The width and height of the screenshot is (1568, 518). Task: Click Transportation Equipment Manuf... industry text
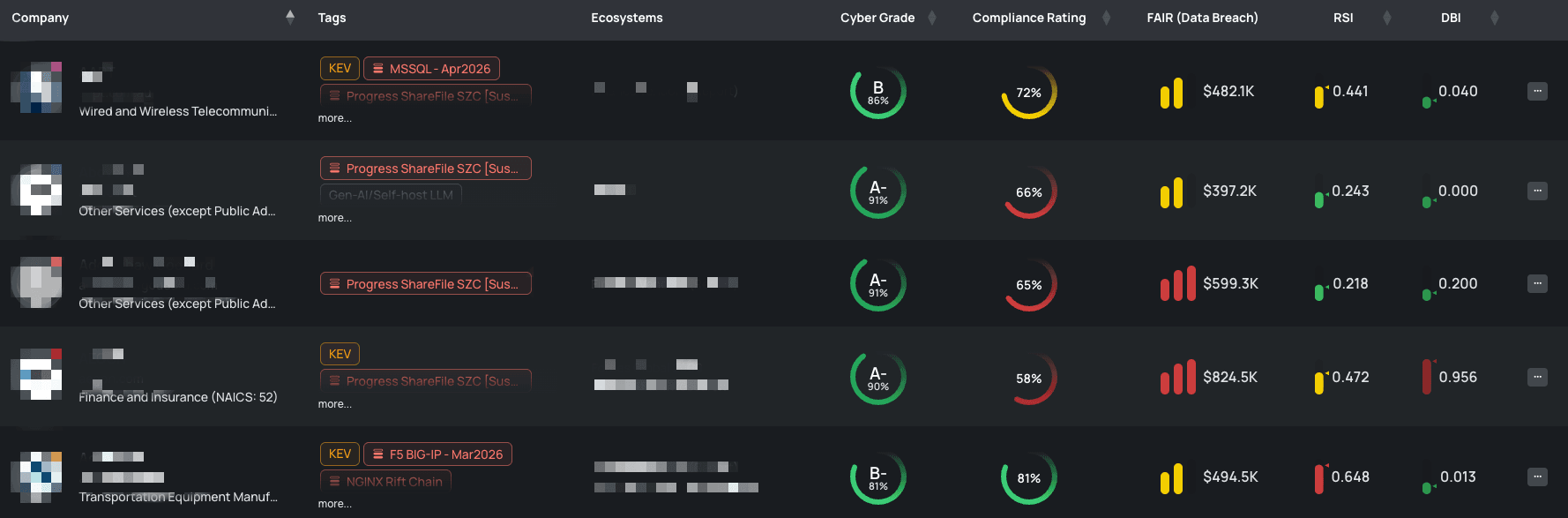click(178, 497)
